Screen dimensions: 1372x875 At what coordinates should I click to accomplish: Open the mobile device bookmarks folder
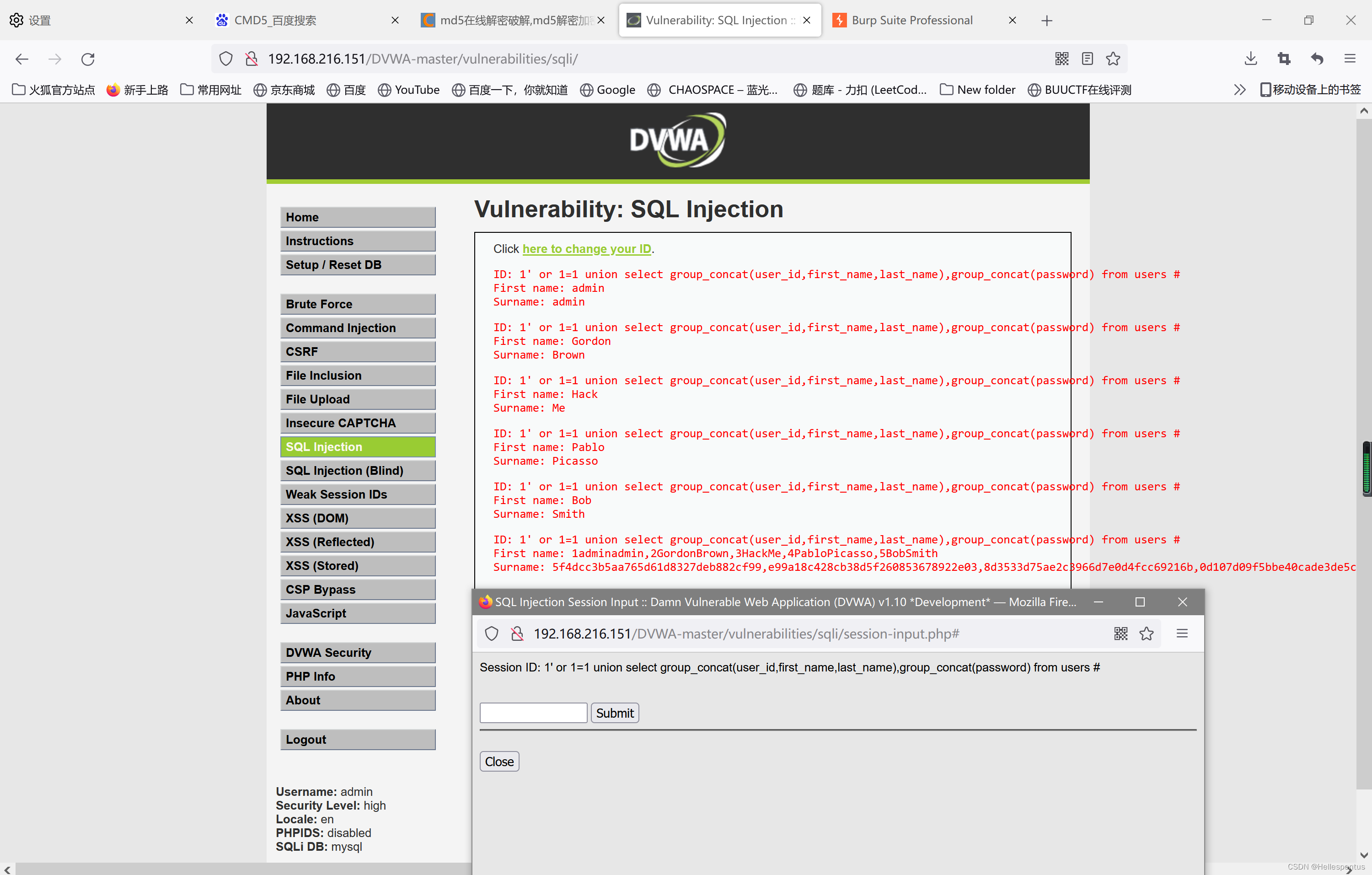tap(1310, 90)
